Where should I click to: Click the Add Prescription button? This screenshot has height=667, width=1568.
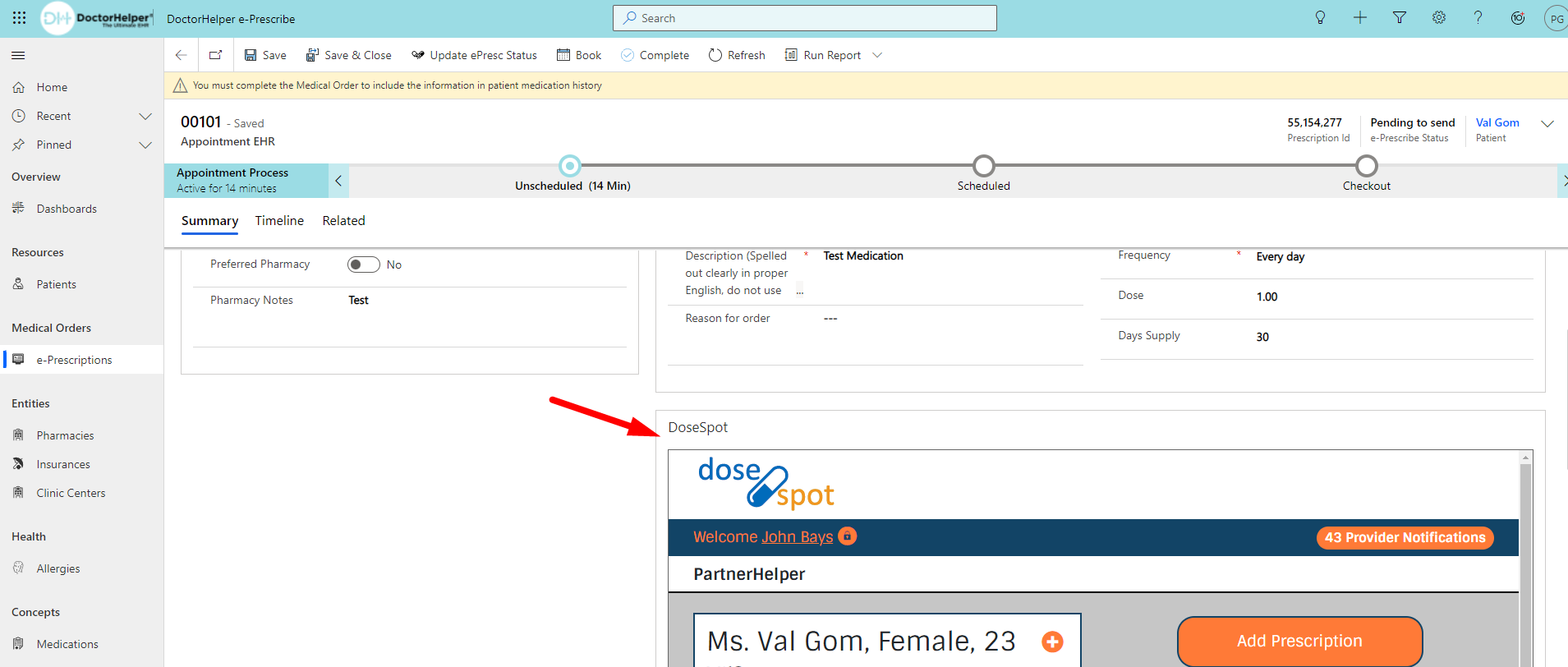[1299, 641]
